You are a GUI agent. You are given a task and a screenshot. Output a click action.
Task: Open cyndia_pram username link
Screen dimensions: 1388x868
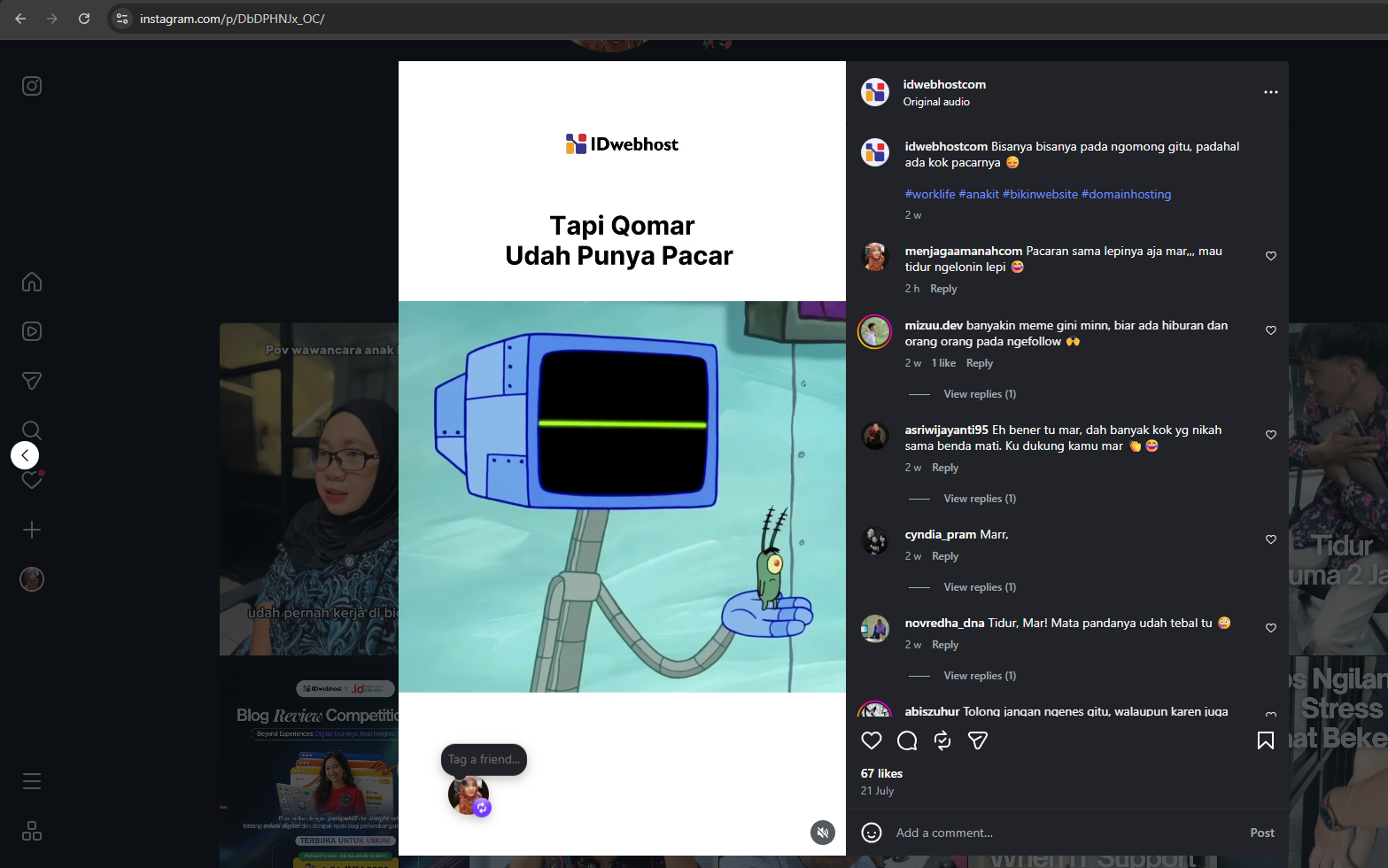940,534
